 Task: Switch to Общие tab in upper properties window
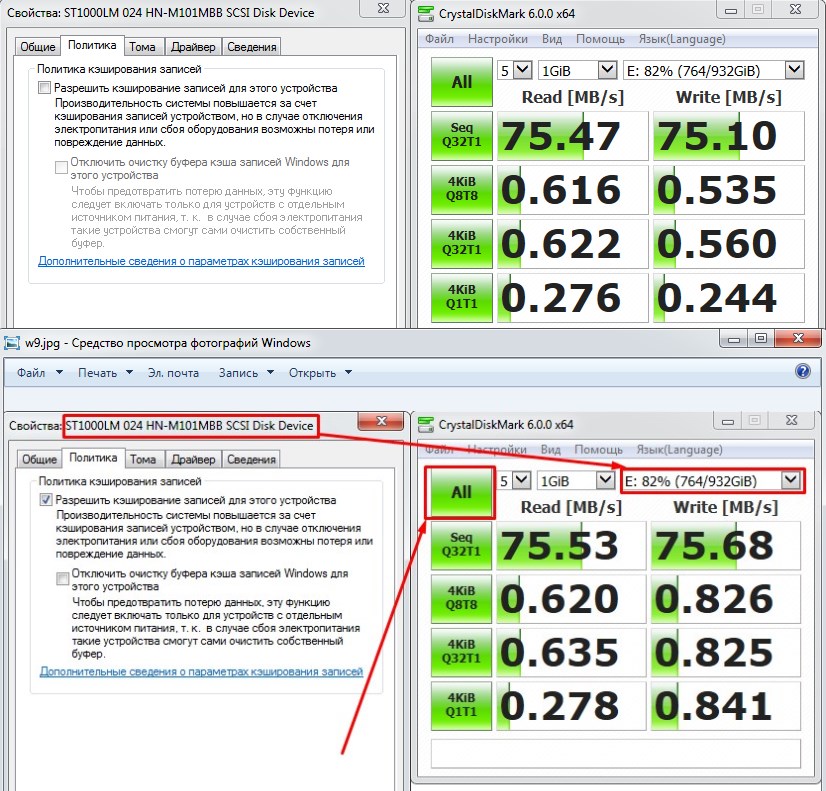pos(38,46)
